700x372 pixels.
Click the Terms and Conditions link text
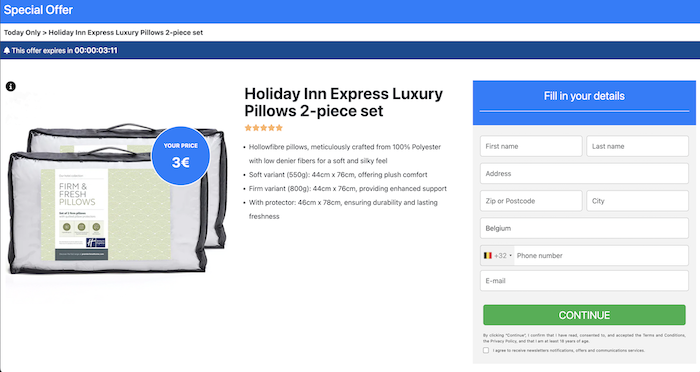pos(663,335)
